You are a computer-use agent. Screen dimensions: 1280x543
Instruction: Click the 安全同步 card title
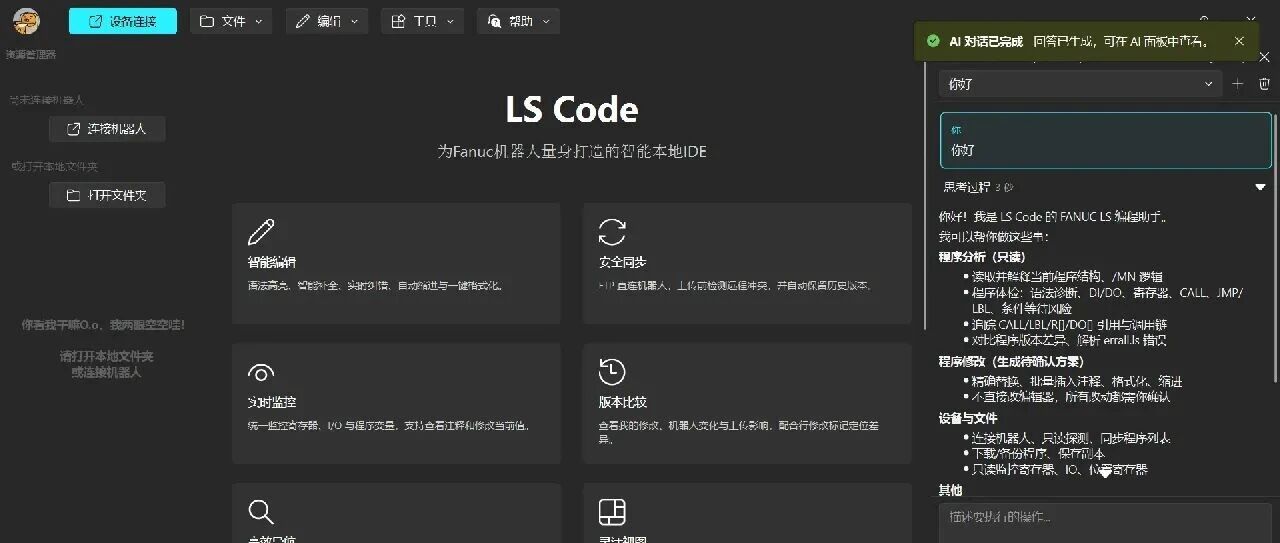(623, 262)
